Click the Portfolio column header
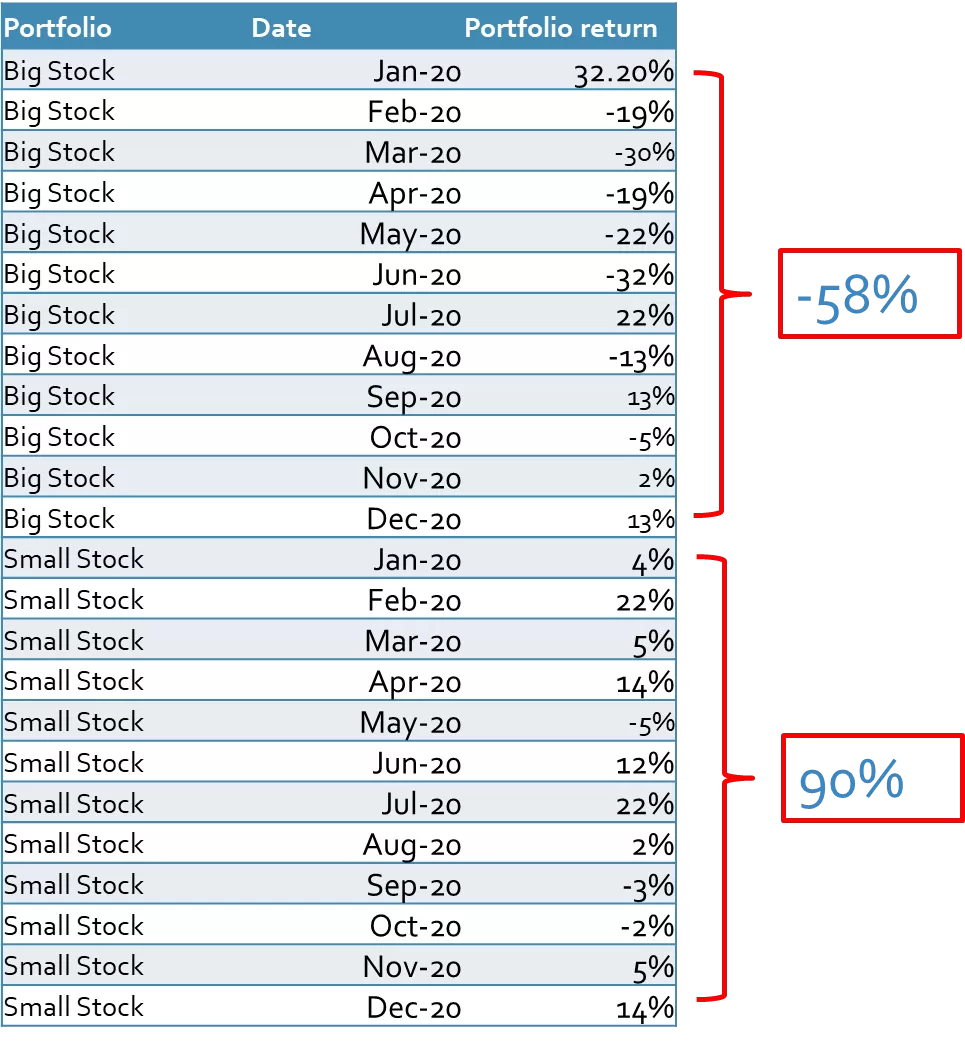The width and height of the screenshot is (965, 1047). [x=57, y=28]
